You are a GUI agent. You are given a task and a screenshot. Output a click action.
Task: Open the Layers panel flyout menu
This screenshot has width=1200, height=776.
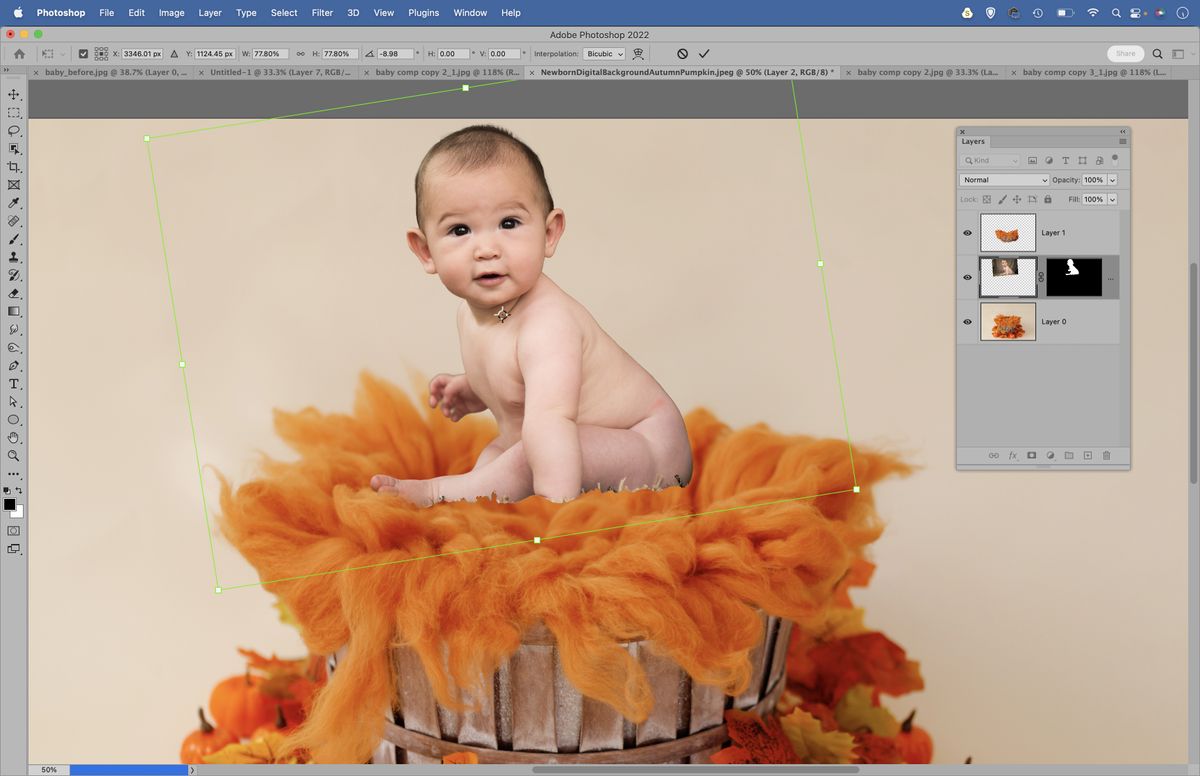1123,142
